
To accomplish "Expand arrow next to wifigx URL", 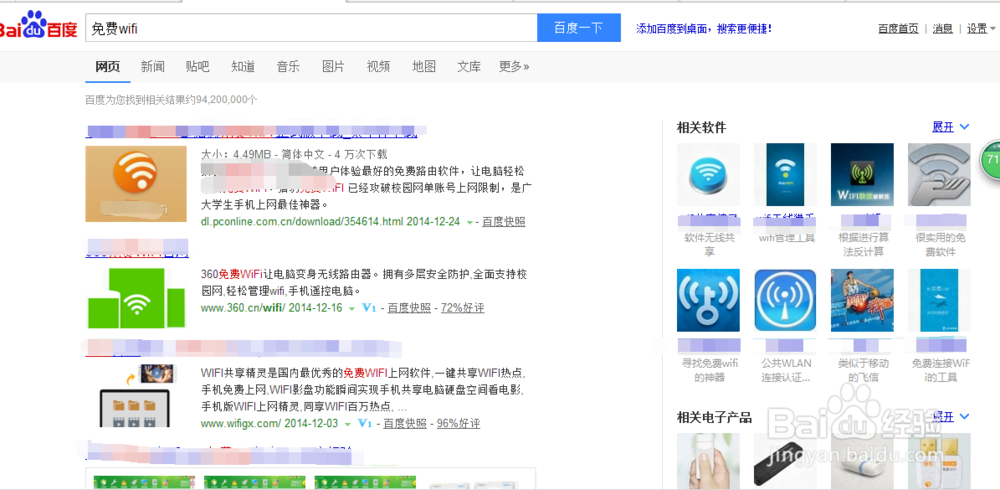I will (x=348, y=424).
